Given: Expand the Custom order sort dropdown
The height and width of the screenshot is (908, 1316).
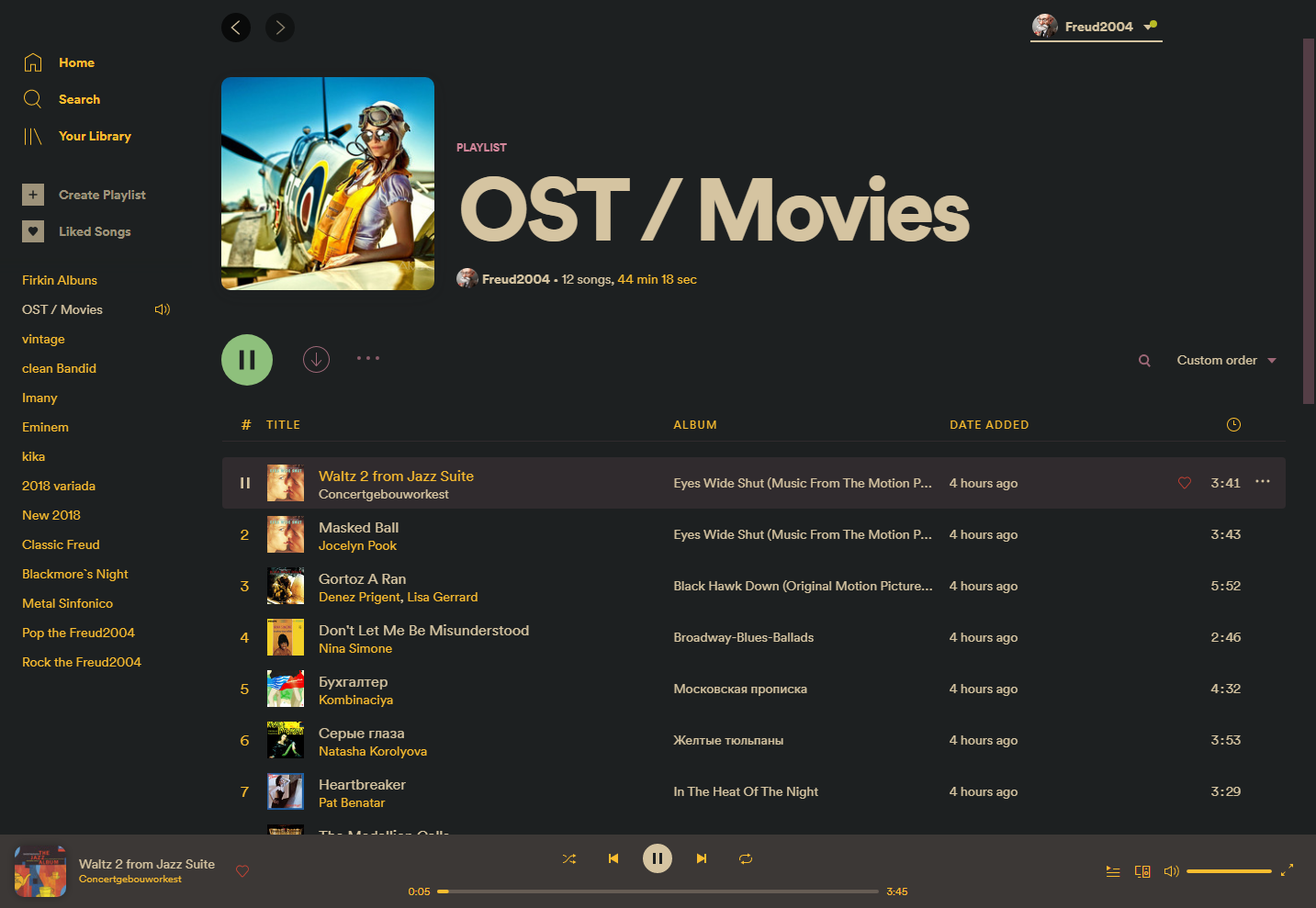Looking at the screenshot, I should (x=1226, y=361).
